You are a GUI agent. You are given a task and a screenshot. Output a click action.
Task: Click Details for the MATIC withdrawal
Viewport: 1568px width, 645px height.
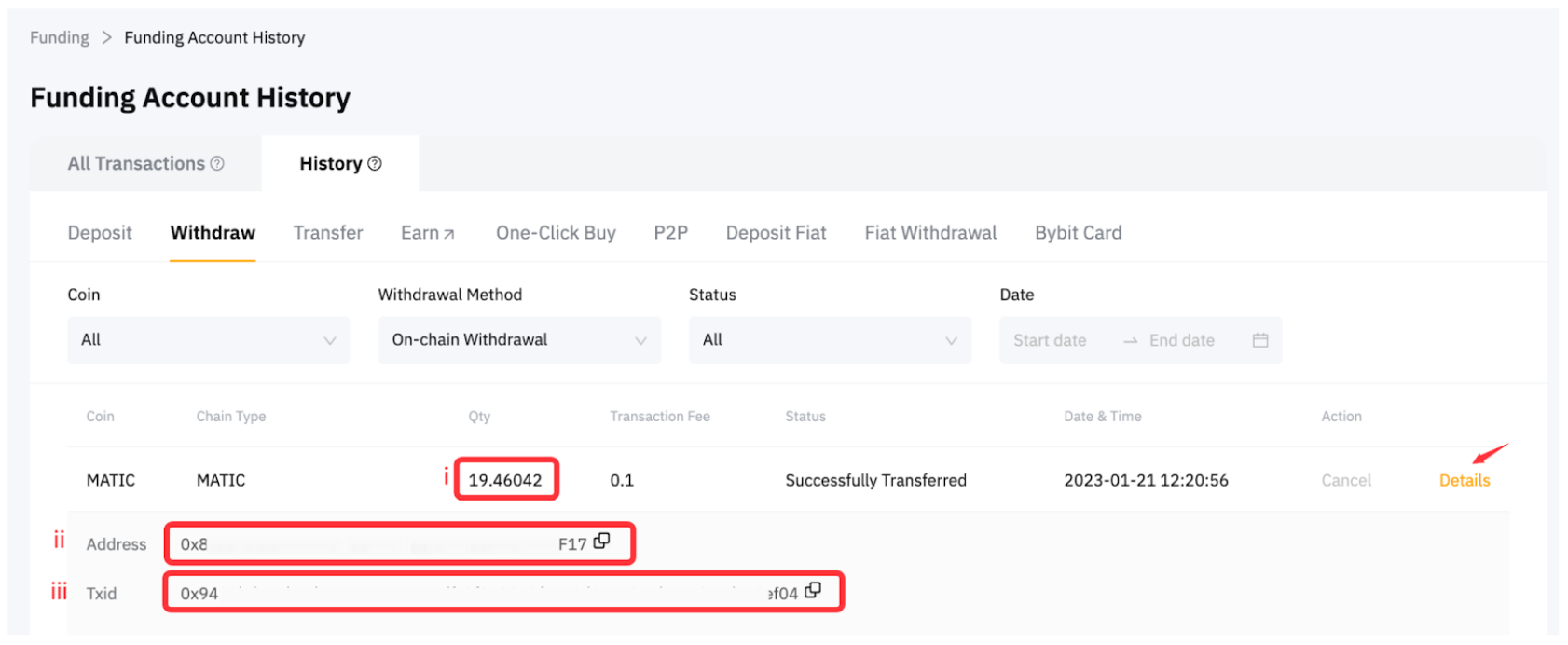coord(1464,481)
